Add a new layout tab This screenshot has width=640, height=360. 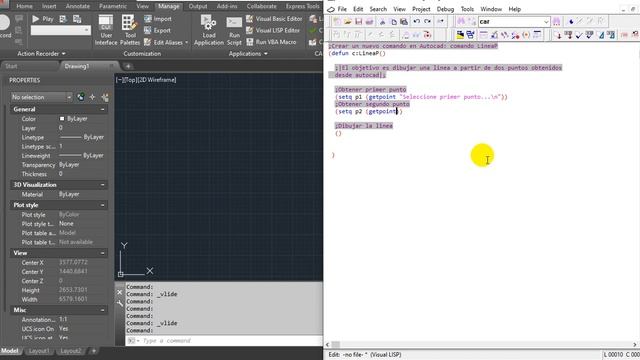point(93,351)
